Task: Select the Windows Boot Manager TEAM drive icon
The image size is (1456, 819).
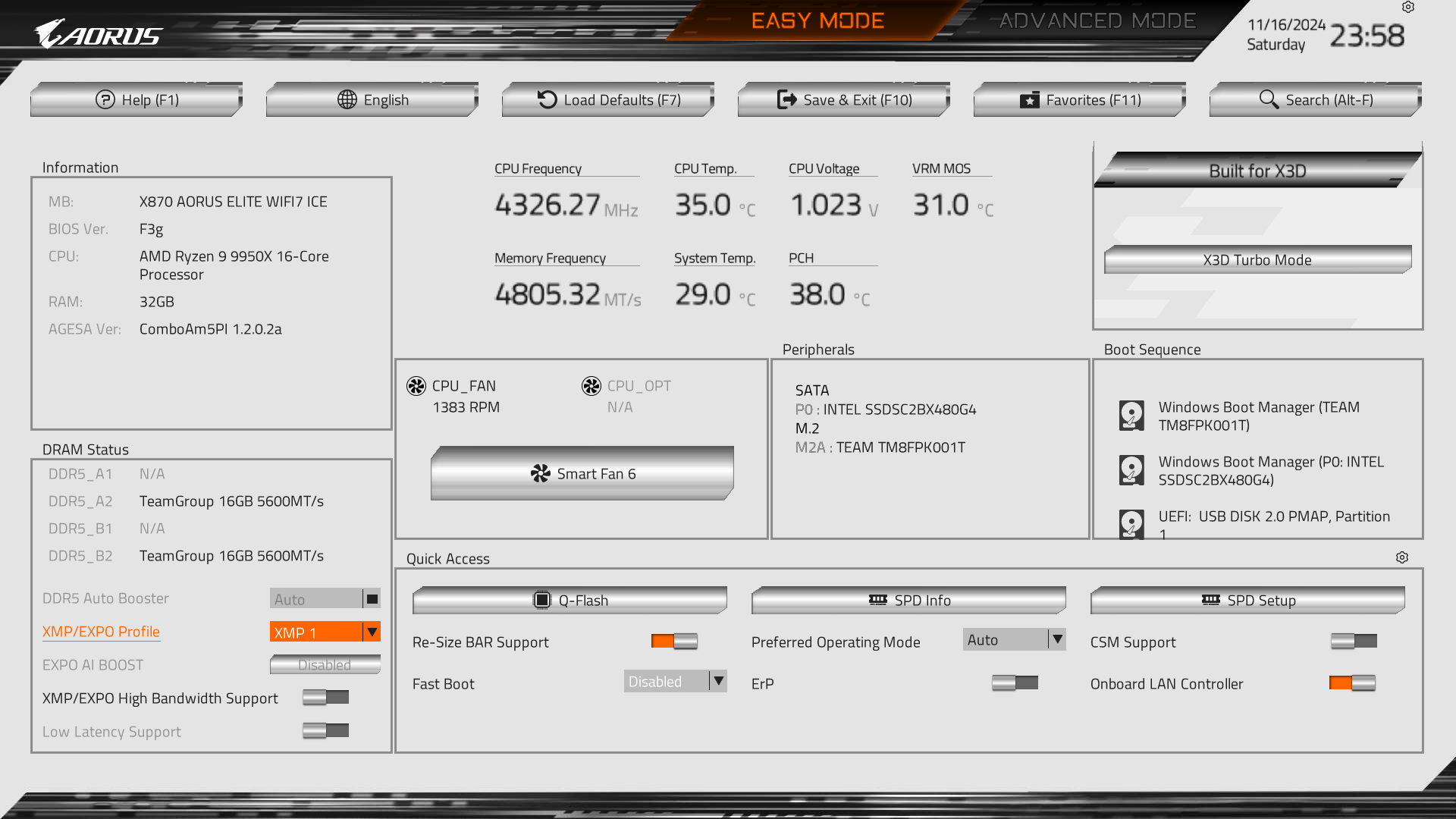Action: pos(1131,416)
